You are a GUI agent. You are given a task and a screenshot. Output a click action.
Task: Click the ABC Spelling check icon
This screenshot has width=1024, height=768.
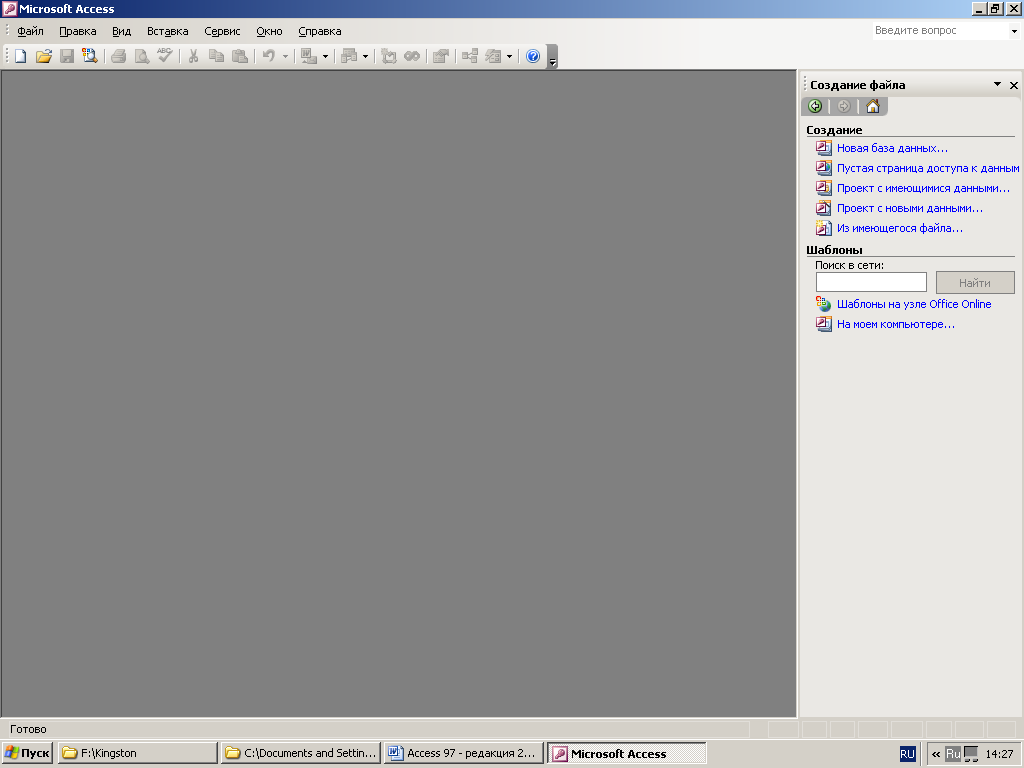pos(165,56)
